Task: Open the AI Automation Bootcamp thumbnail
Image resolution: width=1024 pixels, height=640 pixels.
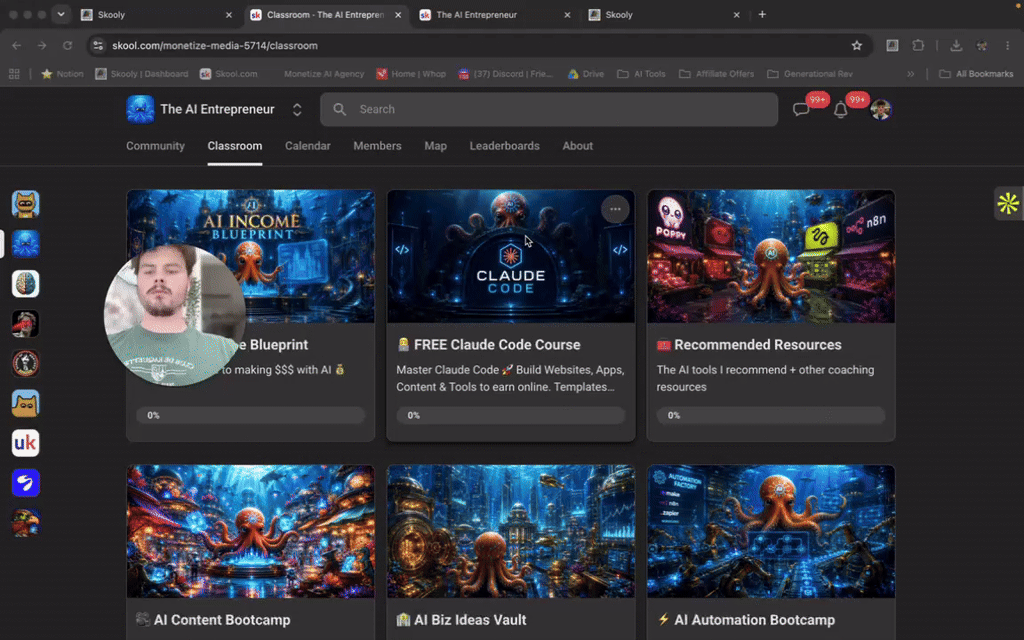Action: pyautogui.click(x=771, y=532)
